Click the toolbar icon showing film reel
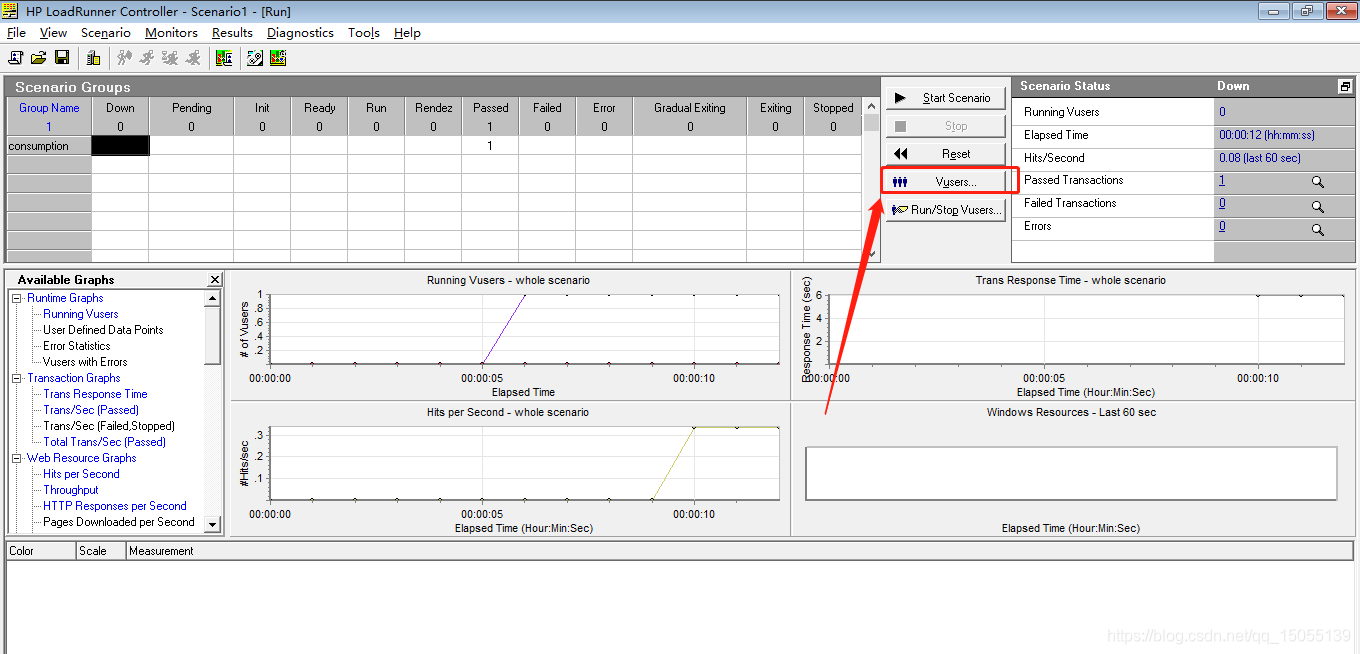The image size is (1360, 654). 255,58
